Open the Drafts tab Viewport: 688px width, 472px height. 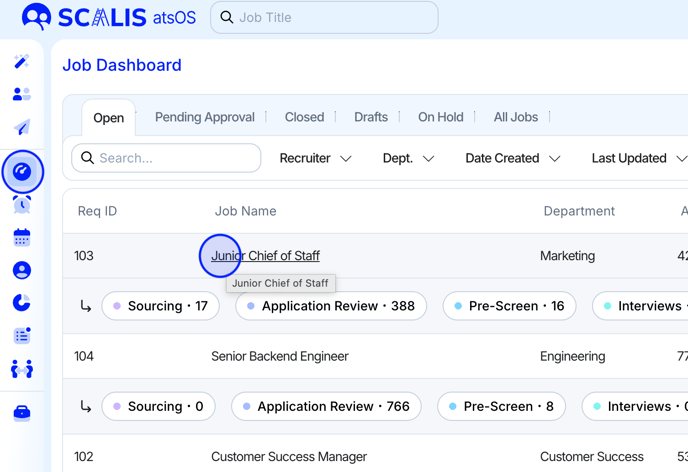point(371,117)
